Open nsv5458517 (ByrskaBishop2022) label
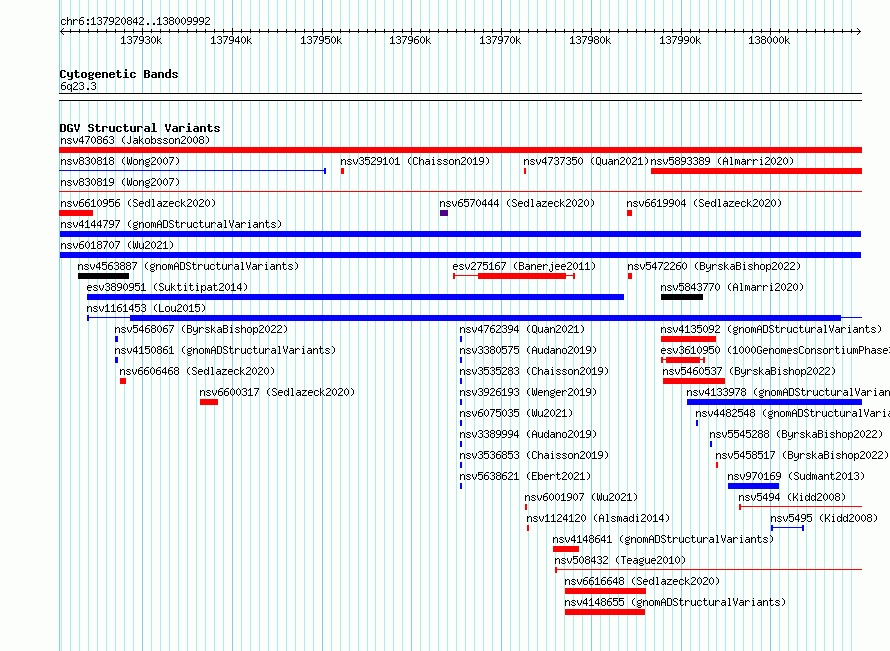Image resolution: width=890 pixels, height=651 pixels. pos(802,455)
